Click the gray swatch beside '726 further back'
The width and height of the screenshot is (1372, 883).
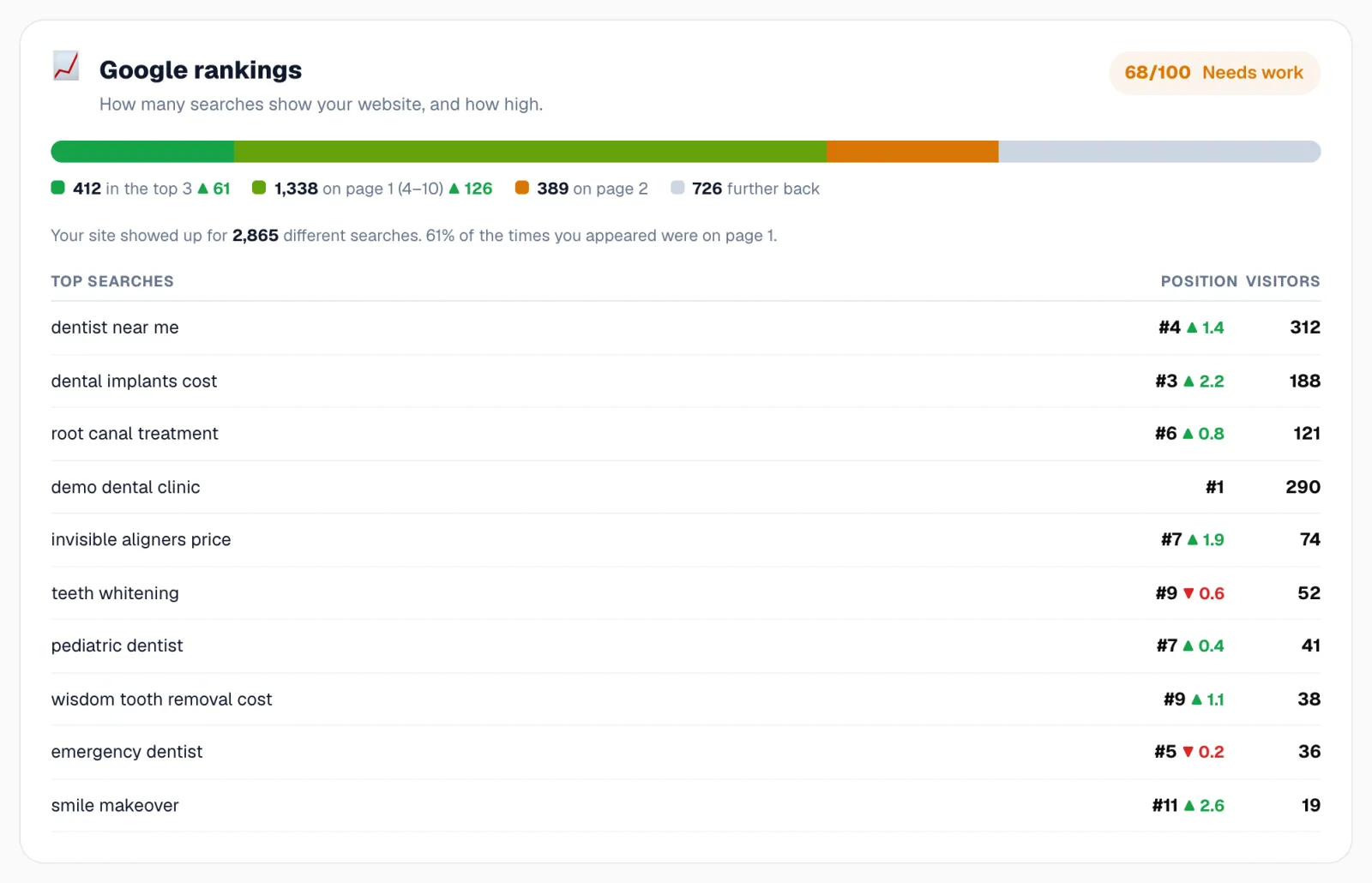coord(677,188)
